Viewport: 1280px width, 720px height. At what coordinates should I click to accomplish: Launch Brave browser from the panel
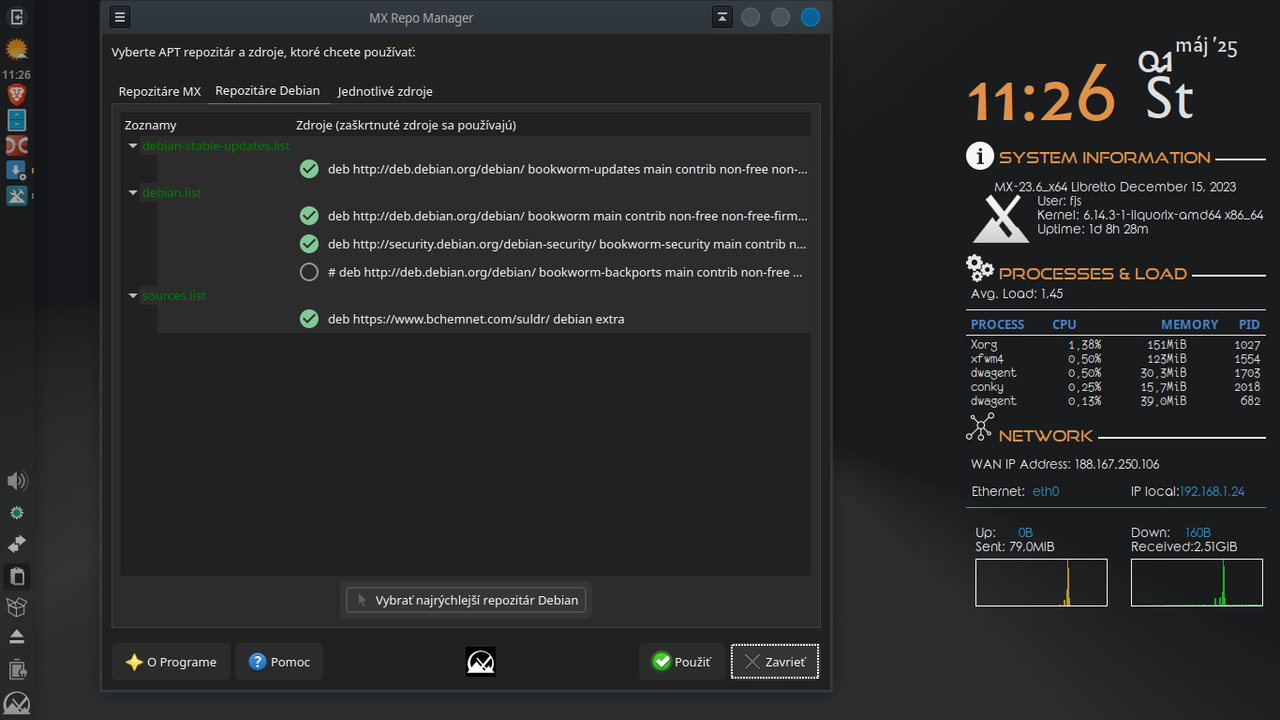pos(17,94)
